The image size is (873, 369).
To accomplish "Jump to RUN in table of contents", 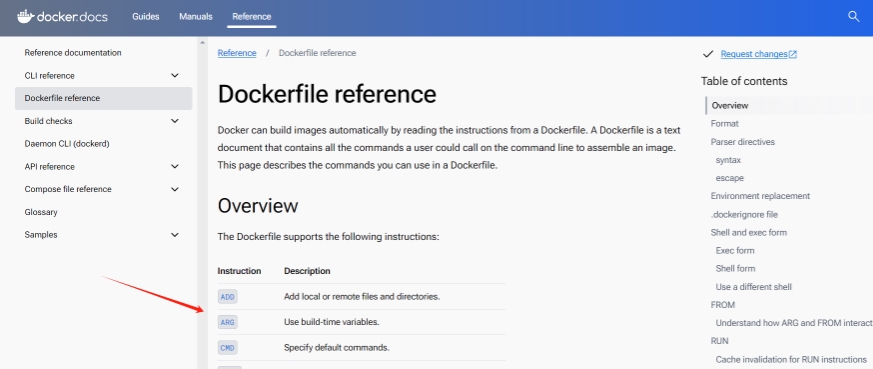I will [719, 341].
